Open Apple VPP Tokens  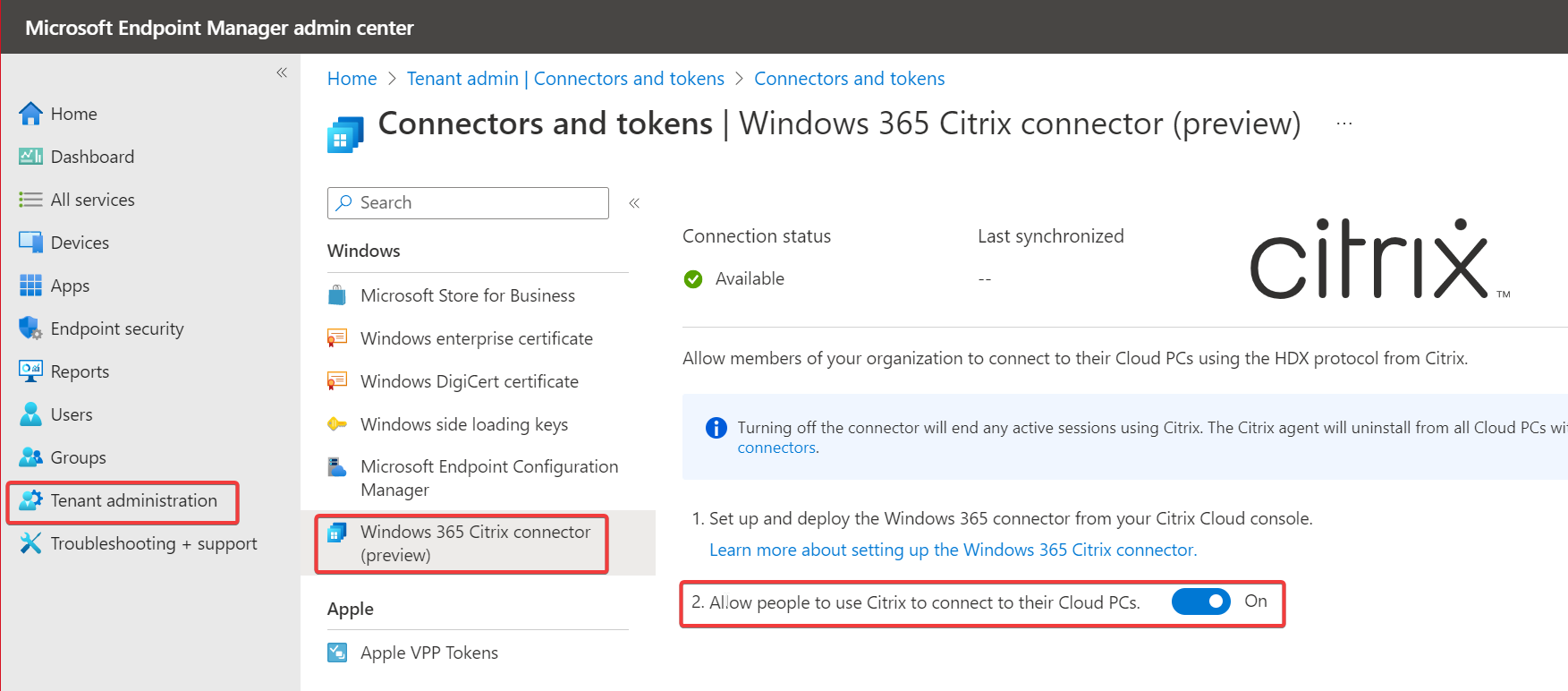pos(428,652)
